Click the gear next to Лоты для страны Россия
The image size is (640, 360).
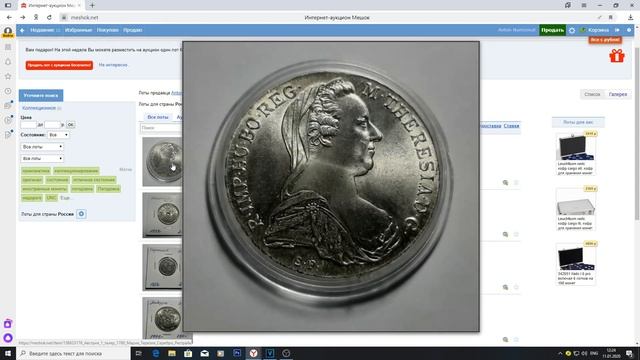[81, 214]
